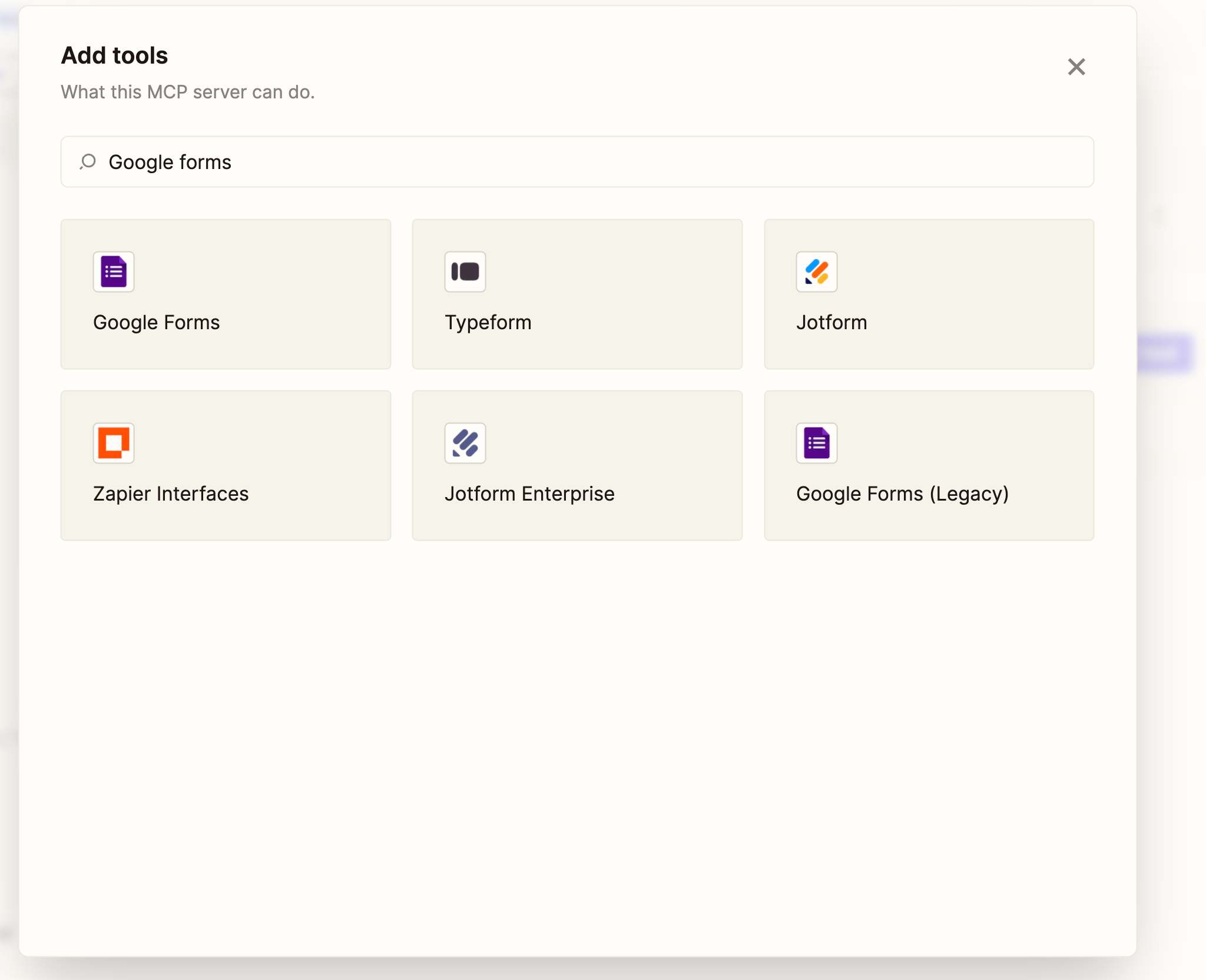Click the search magnifier icon
The image size is (1206, 980).
coord(88,161)
